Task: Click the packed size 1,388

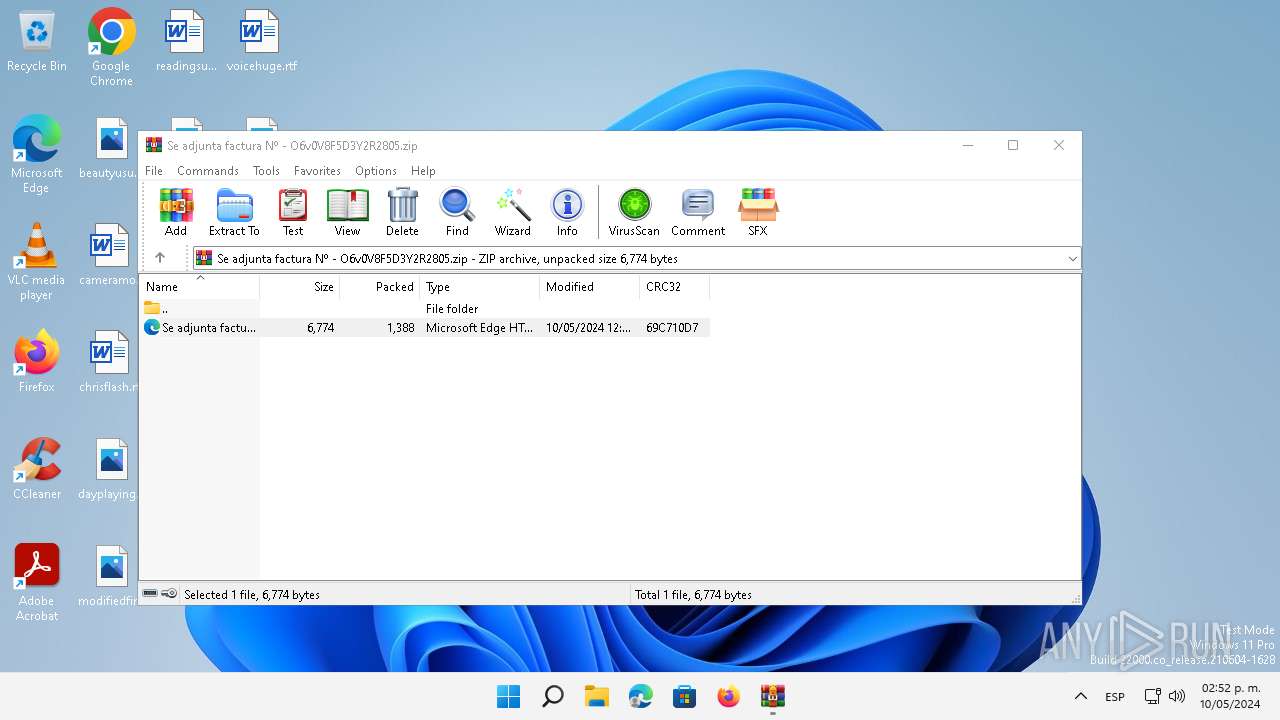Action: tap(400, 328)
